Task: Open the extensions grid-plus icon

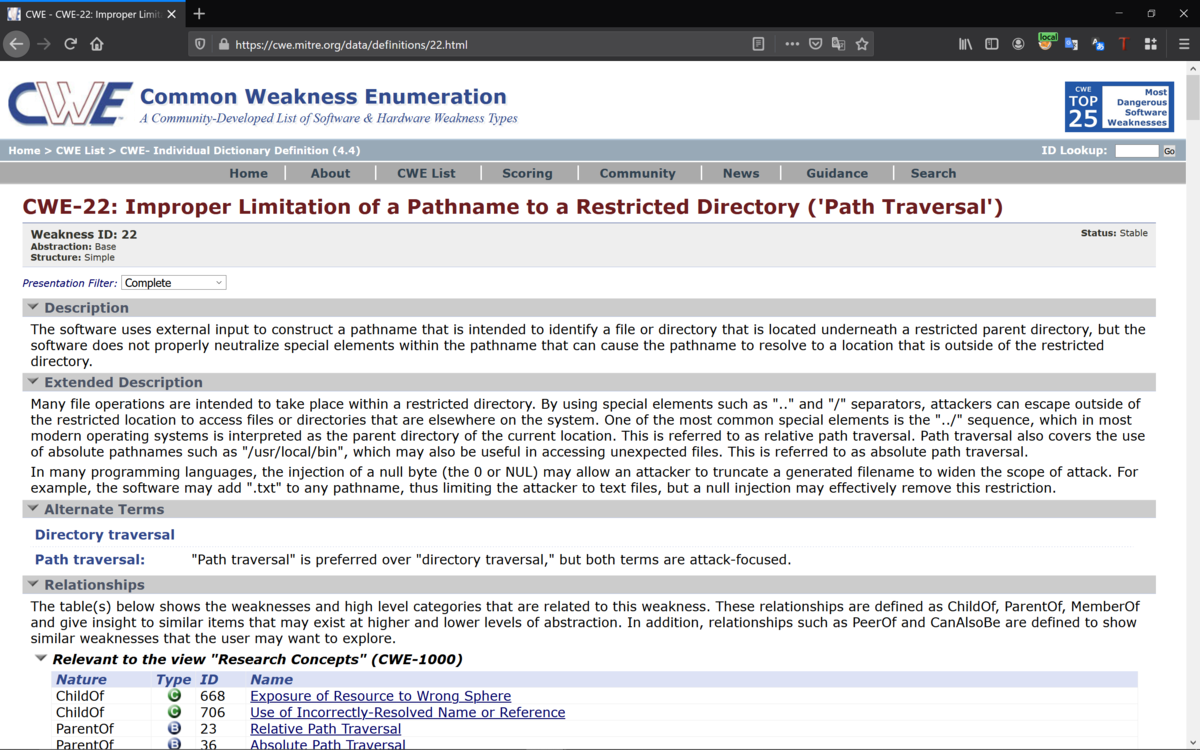Action: [x=1151, y=44]
